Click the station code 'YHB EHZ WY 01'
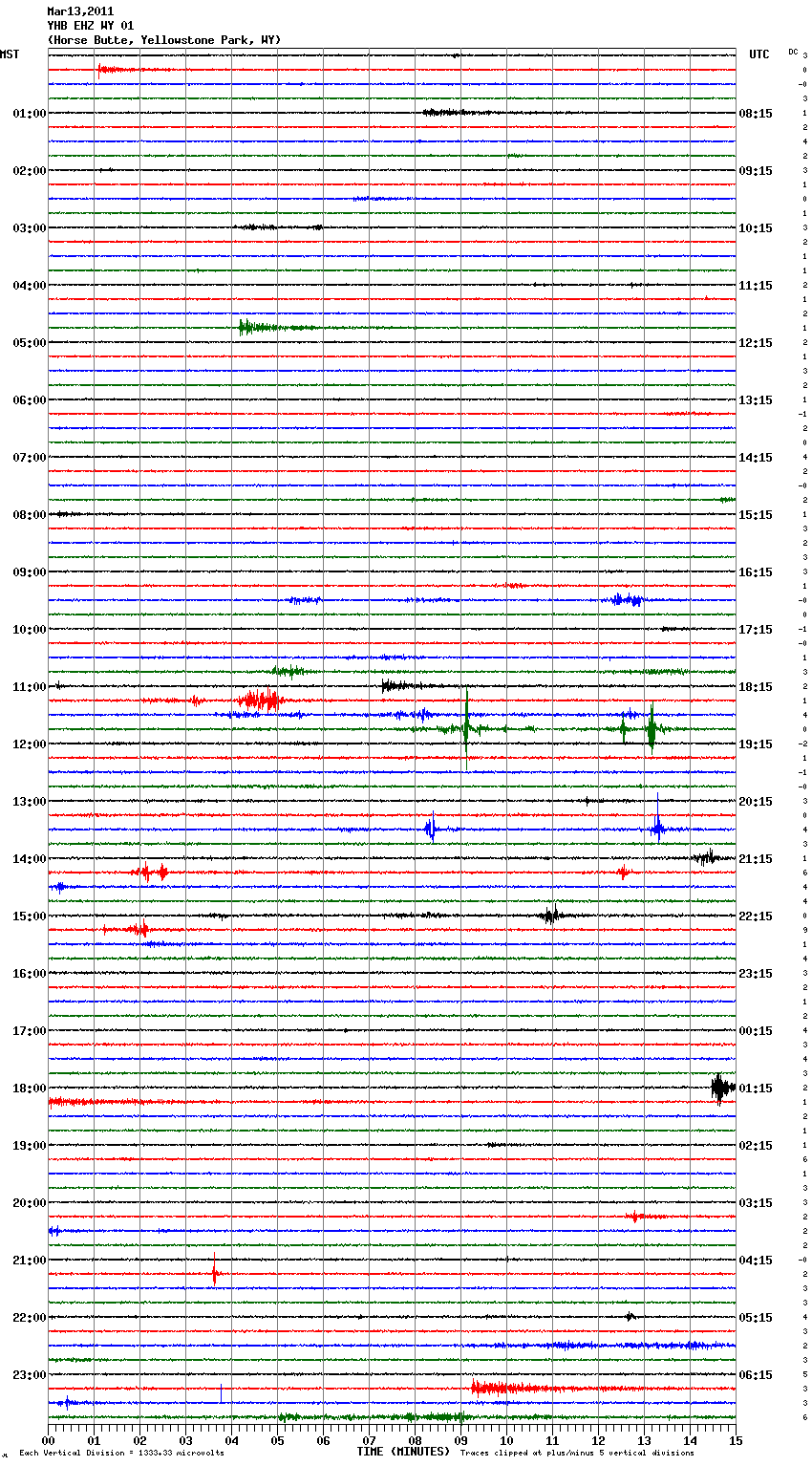This screenshot has height=1466, width=812. click(91, 26)
